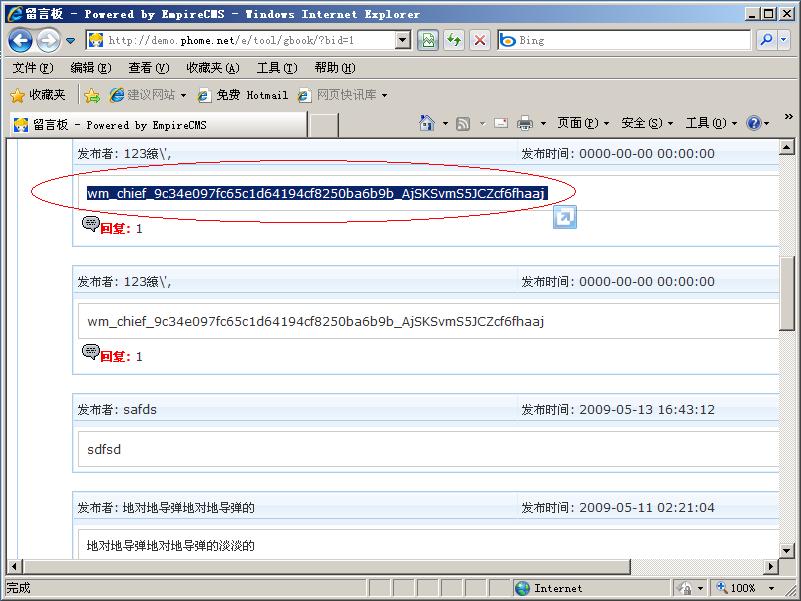801x601 pixels.
Task: Expand the print options dropdown arrow
Action: pos(544,124)
